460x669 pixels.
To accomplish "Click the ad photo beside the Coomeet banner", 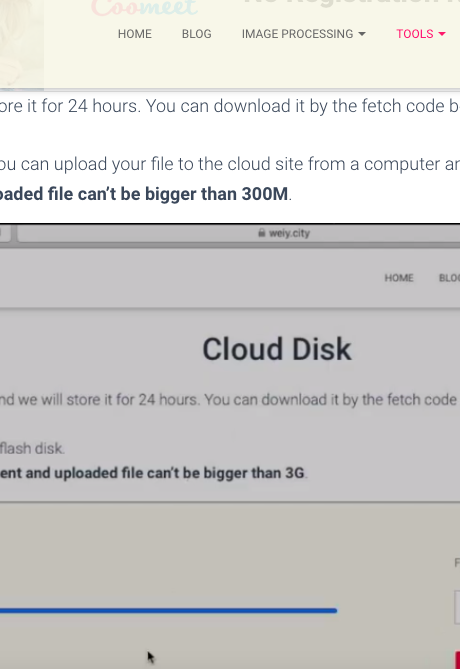I will (21, 44).
